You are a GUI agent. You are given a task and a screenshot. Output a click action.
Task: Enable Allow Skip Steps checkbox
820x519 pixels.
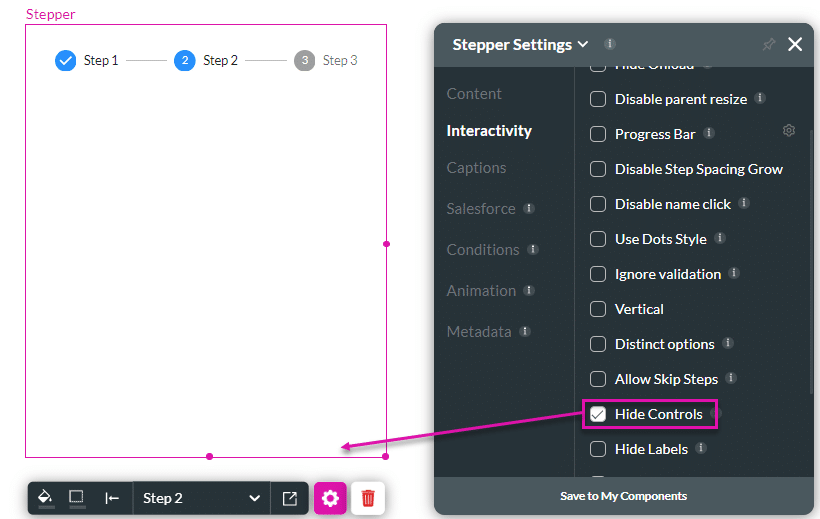pos(598,379)
